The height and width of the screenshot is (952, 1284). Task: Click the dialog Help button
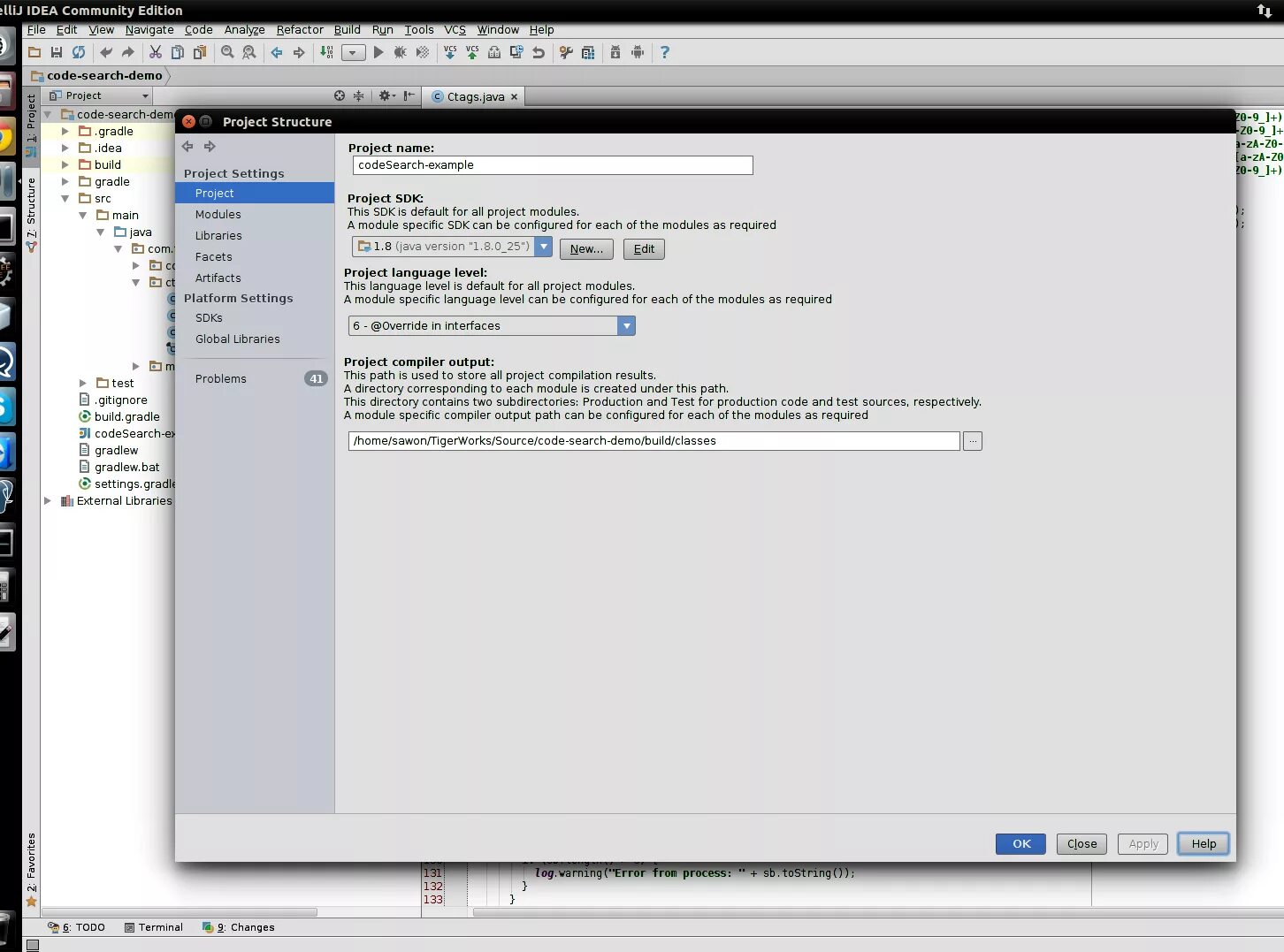(1204, 843)
